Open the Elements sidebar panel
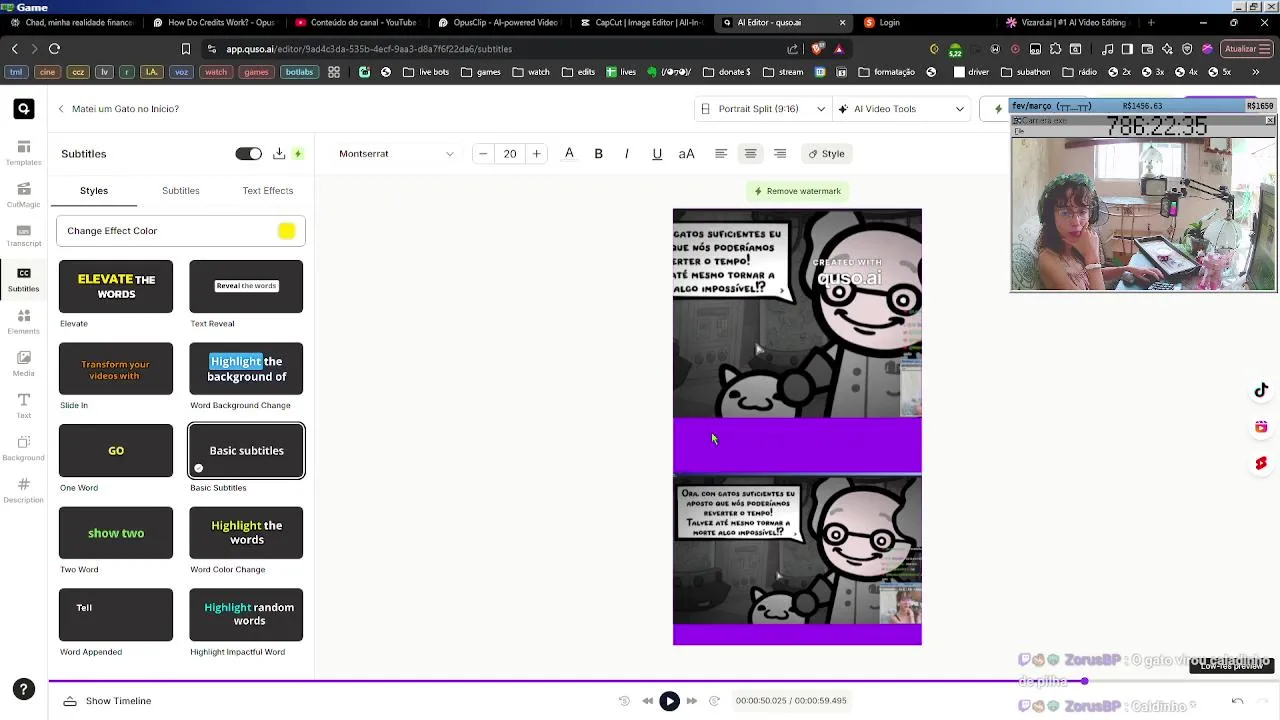The image size is (1280, 720). pyautogui.click(x=23, y=321)
